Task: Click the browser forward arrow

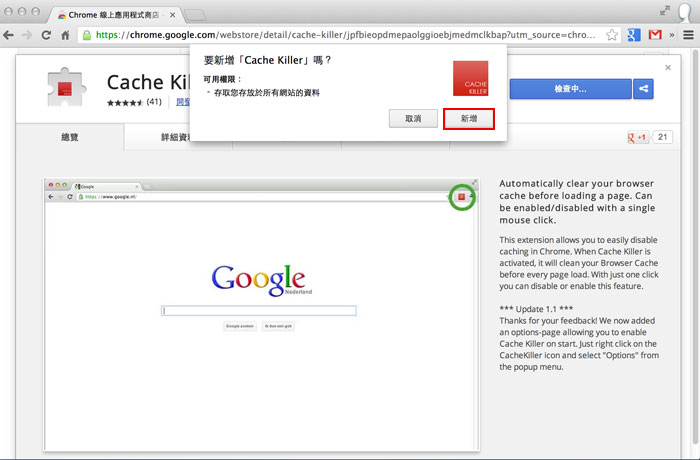Action: (x=27, y=35)
